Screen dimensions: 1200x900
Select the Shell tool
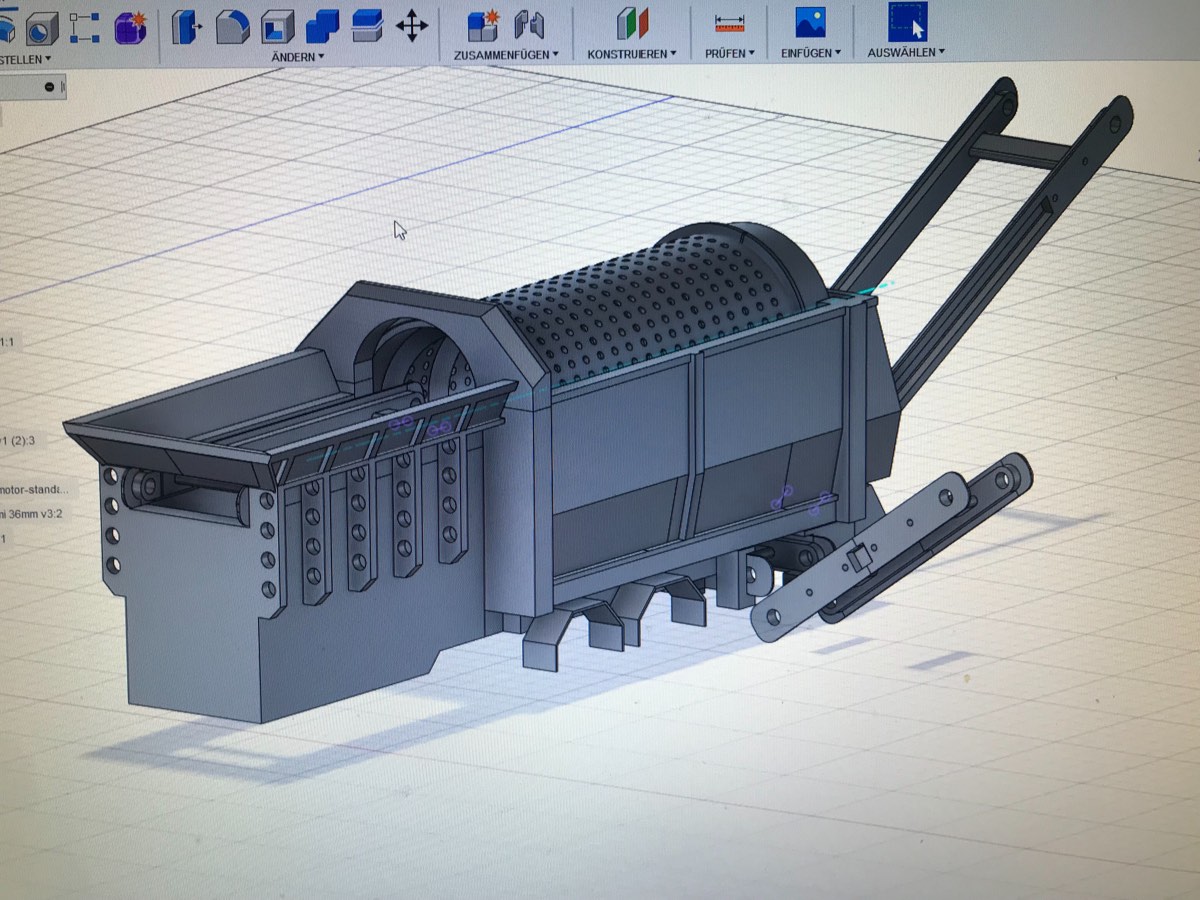[x=277, y=26]
